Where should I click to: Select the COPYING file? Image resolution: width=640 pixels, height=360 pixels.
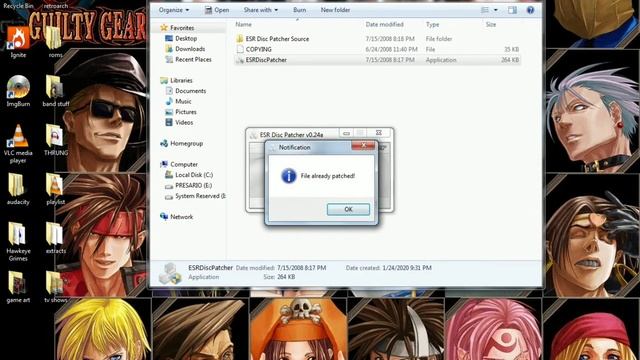pyautogui.click(x=259, y=49)
